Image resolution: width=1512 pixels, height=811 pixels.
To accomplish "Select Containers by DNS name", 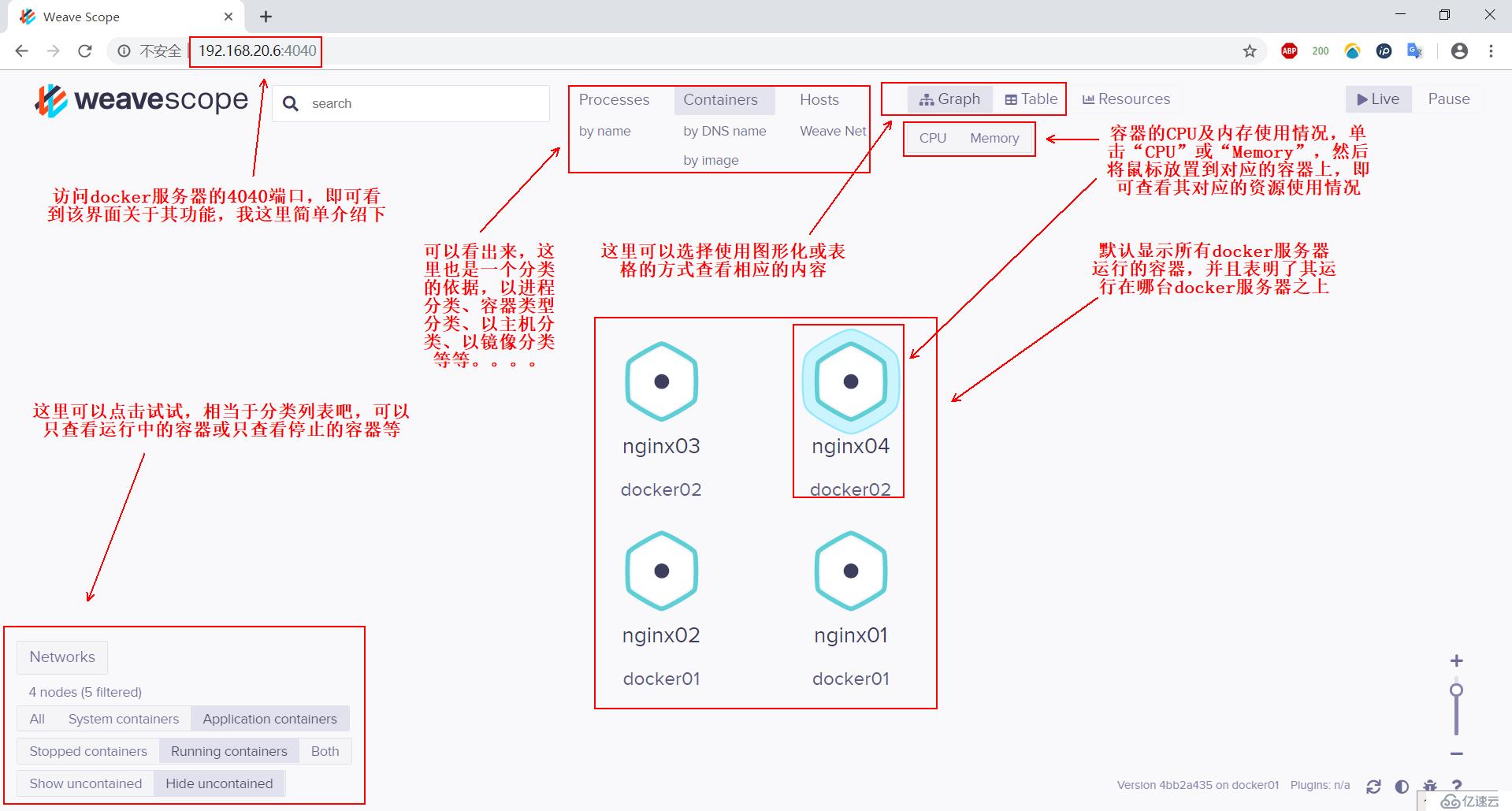I will click(x=724, y=131).
